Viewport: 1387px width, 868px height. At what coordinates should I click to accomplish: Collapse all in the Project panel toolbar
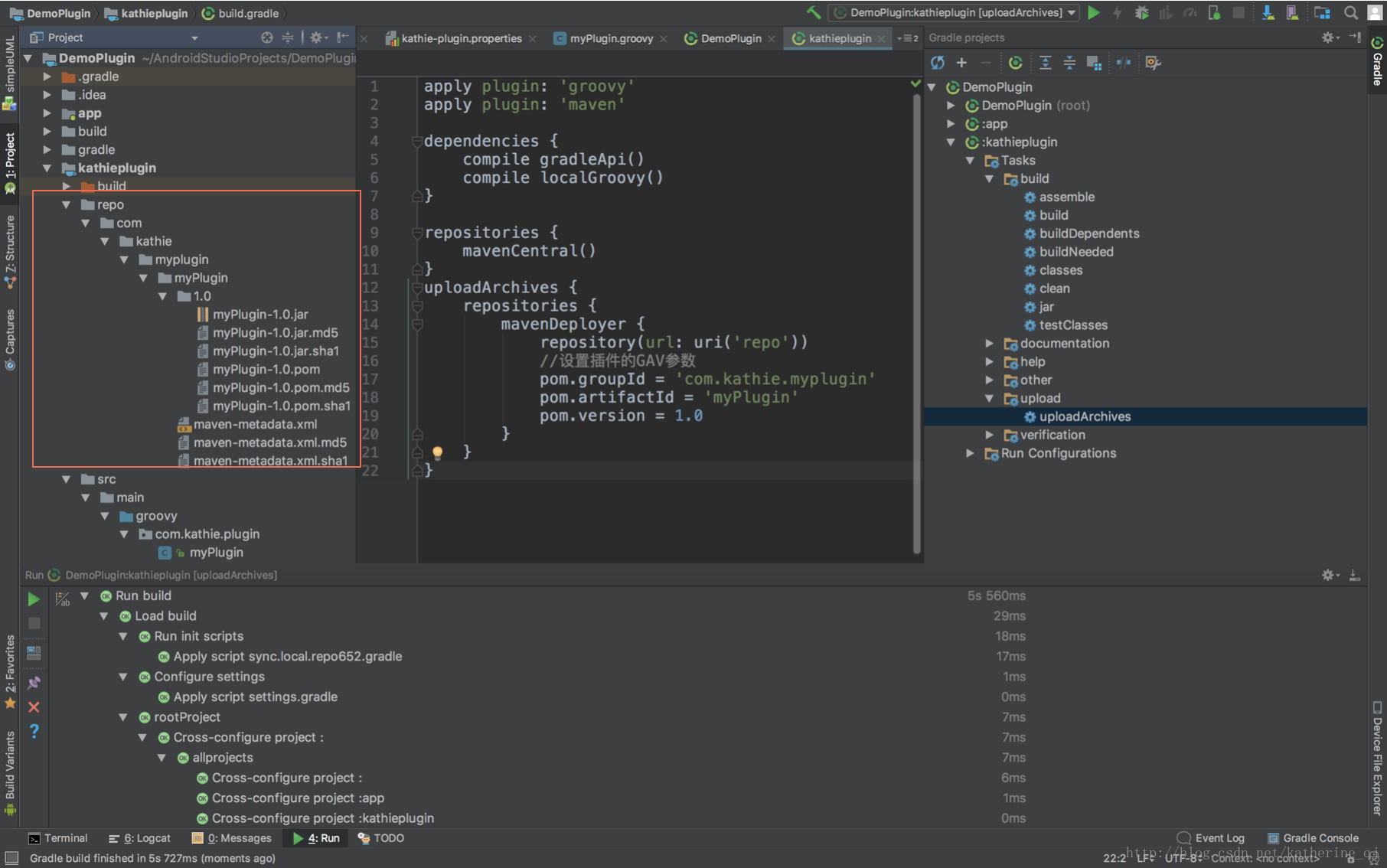coord(288,38)
